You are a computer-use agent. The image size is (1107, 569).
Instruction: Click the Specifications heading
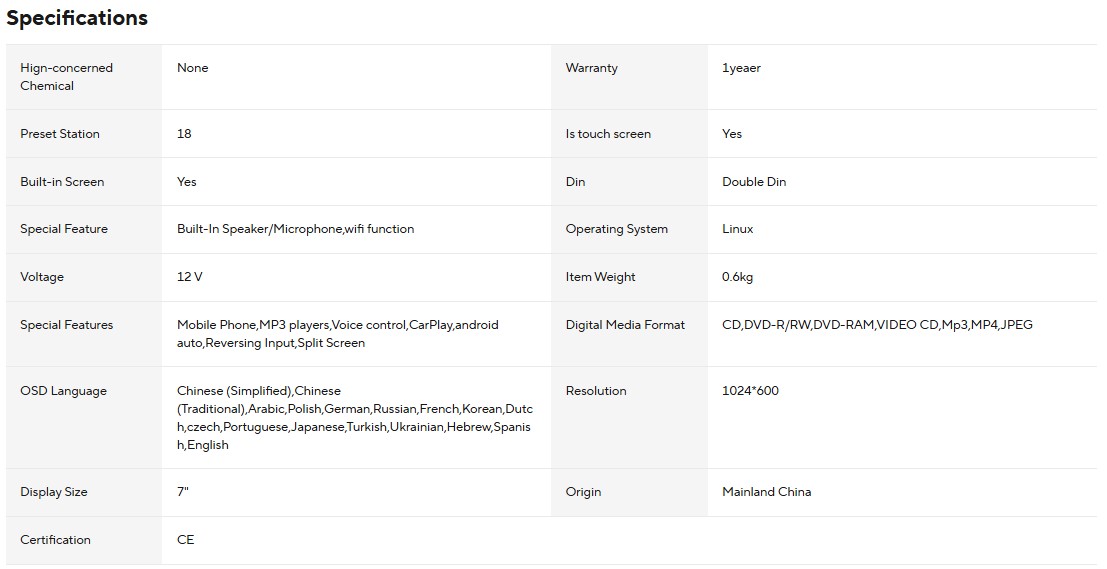pyautogui.click(x=77, y=18)
